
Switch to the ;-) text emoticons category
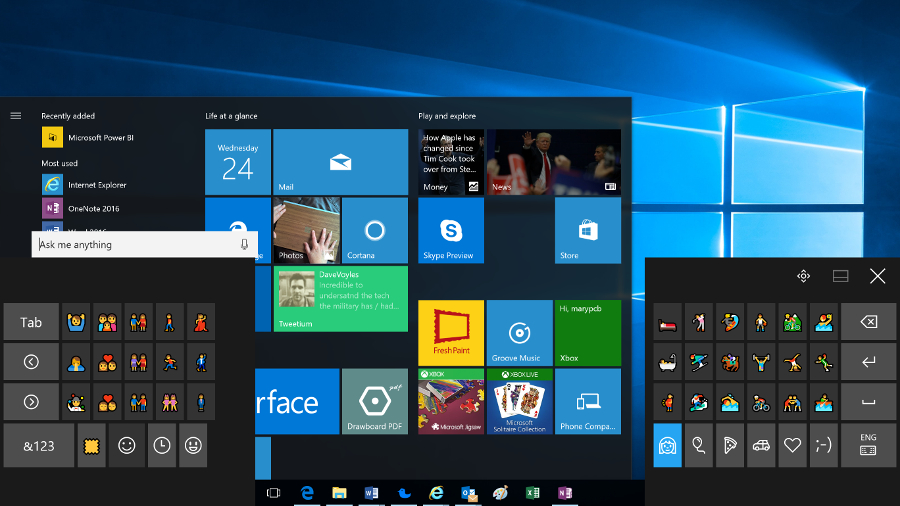coord(824,445)
